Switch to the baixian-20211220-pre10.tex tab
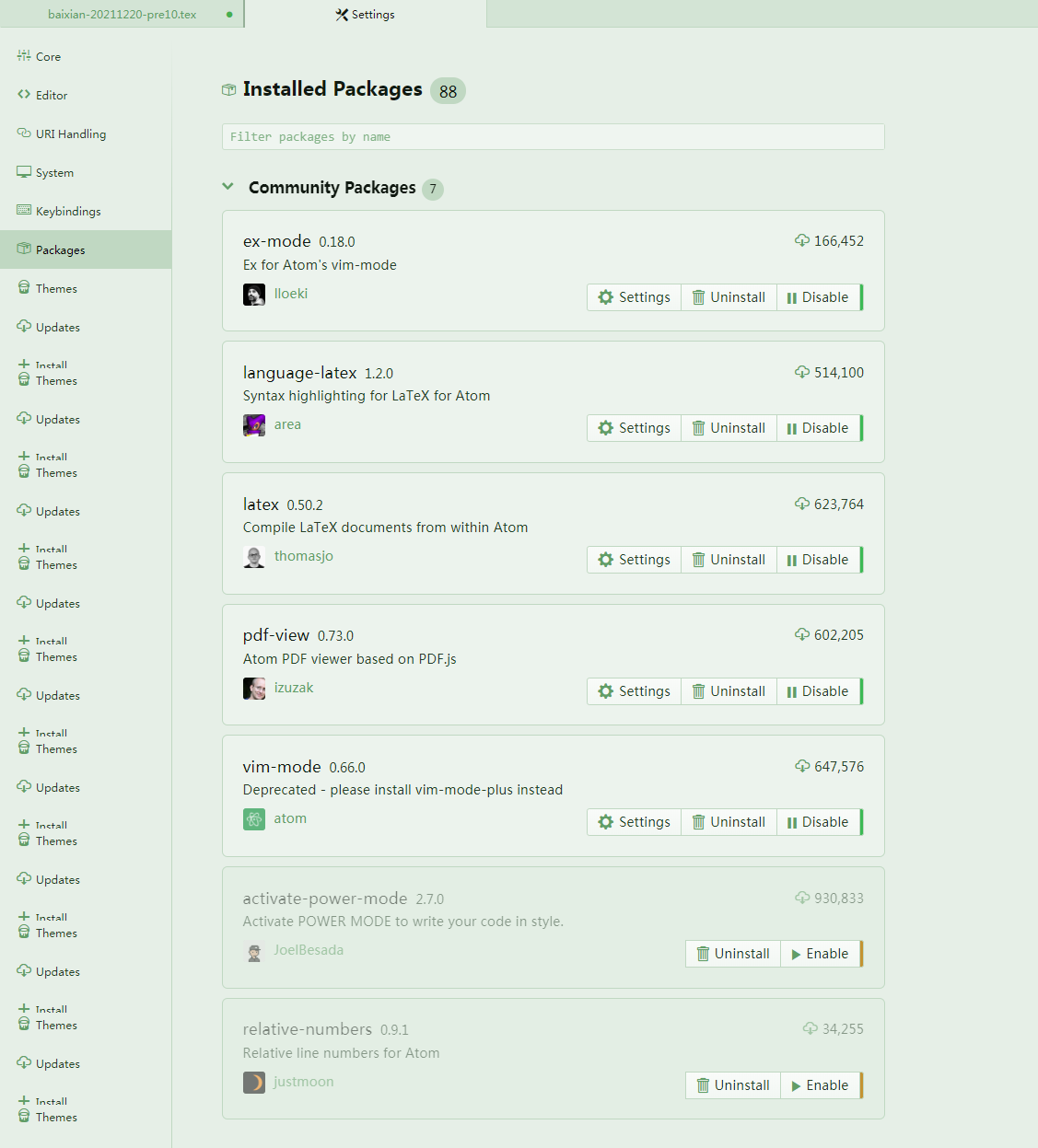Viewport: 1038px width, 1148px height. (x=122, y=14)
